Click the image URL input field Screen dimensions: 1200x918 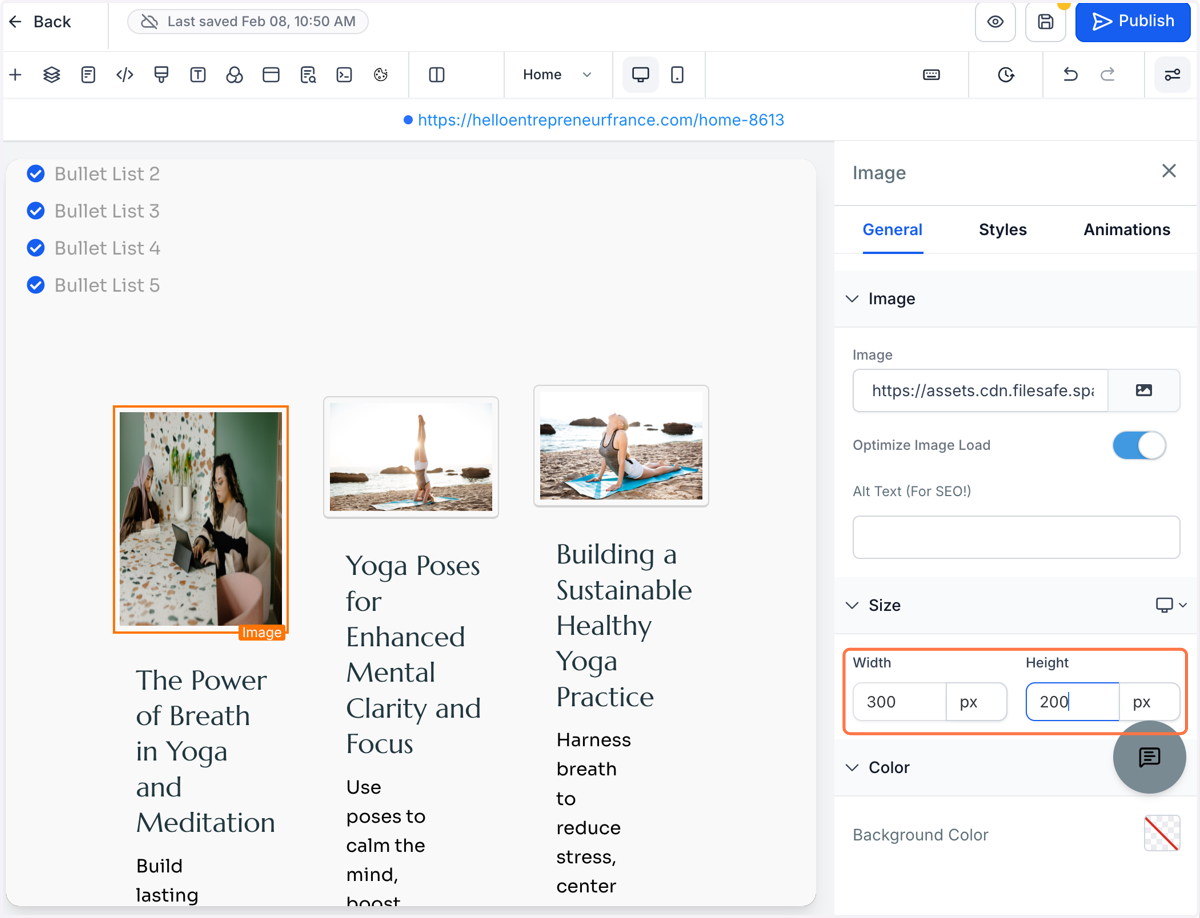point(980,391)
